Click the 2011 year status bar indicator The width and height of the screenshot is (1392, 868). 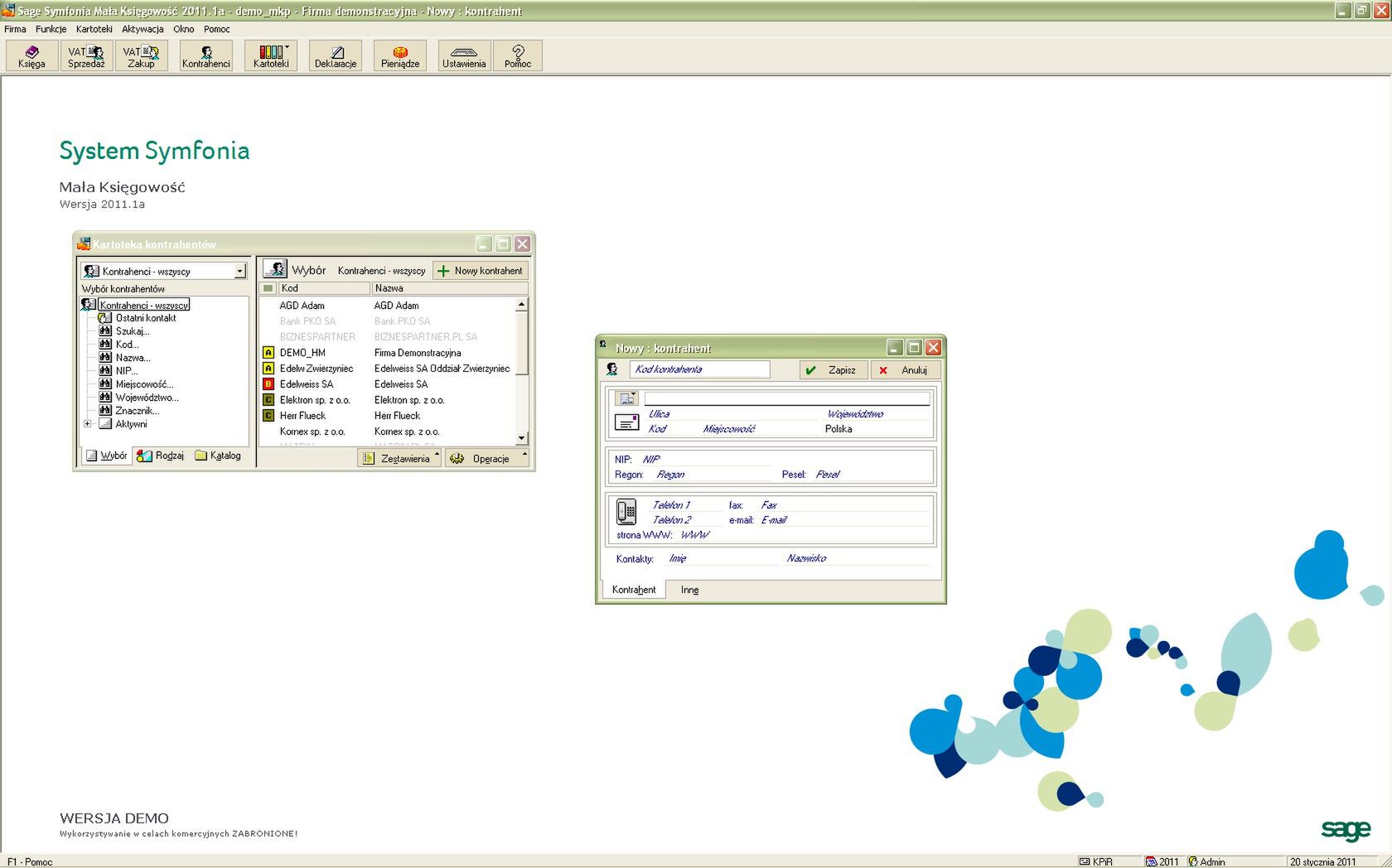pos(1162,861)
